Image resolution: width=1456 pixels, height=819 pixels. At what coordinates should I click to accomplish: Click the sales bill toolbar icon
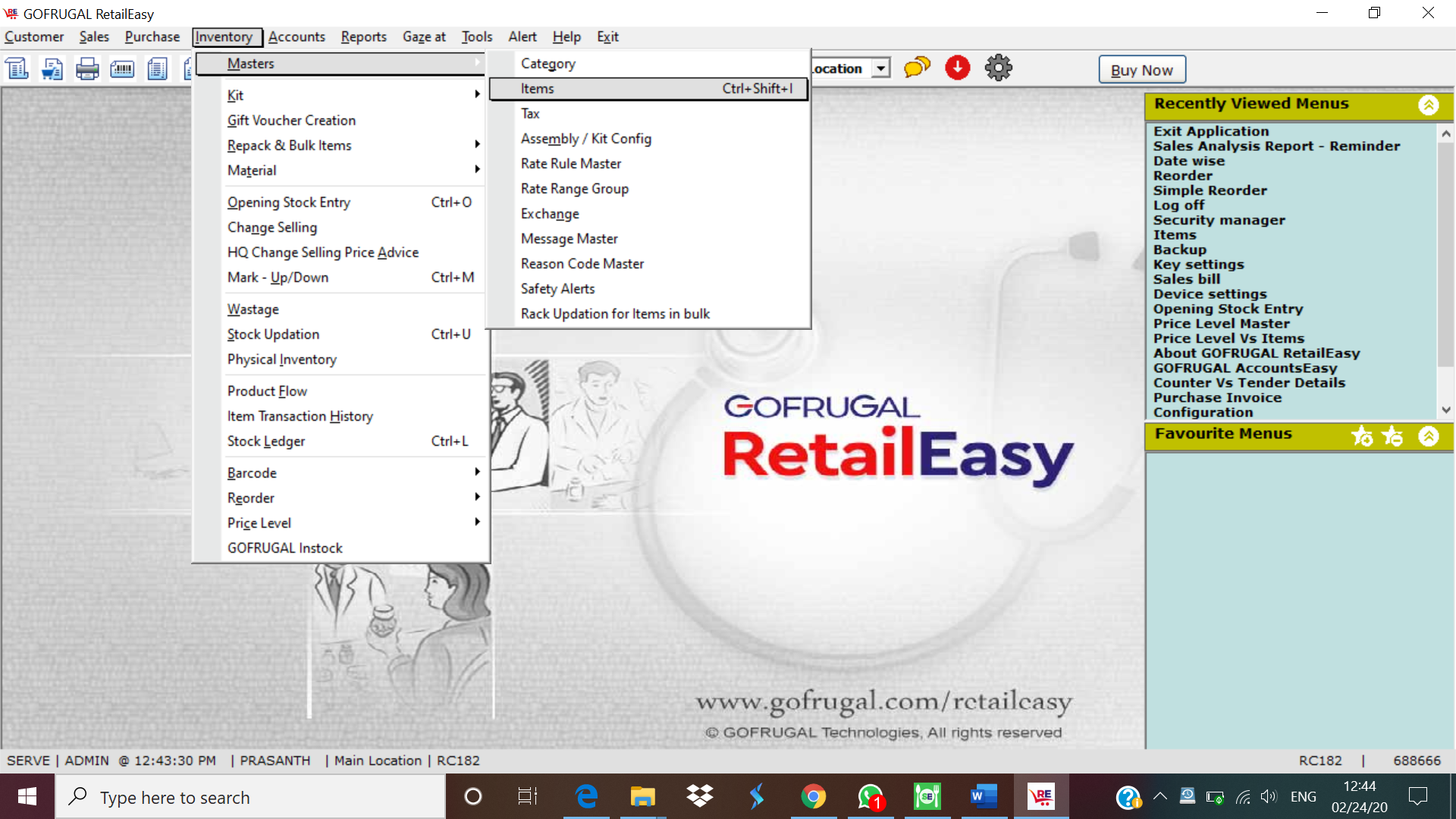[17, 69]
